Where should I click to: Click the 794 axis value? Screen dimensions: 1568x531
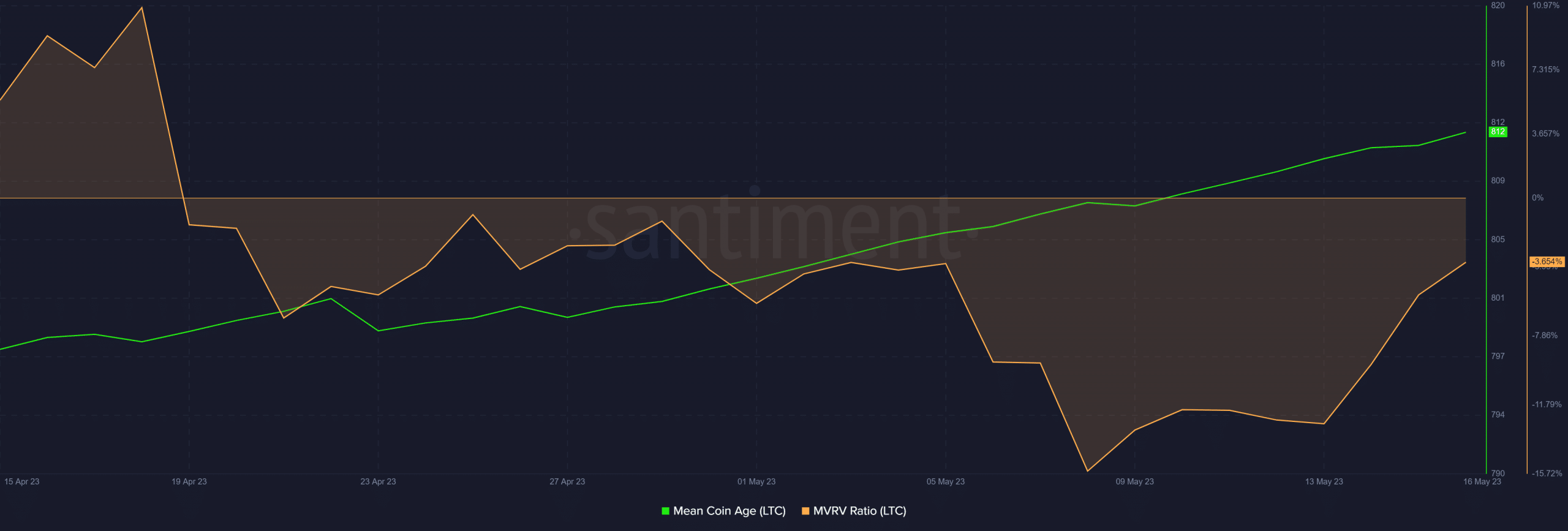(x=1498, y=415)
